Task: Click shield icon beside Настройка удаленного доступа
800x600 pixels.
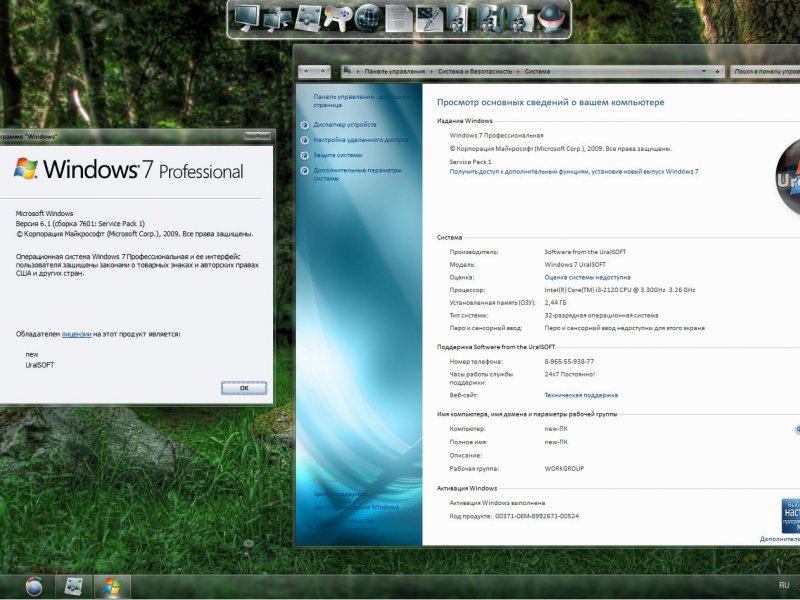Action: (305, 140)
